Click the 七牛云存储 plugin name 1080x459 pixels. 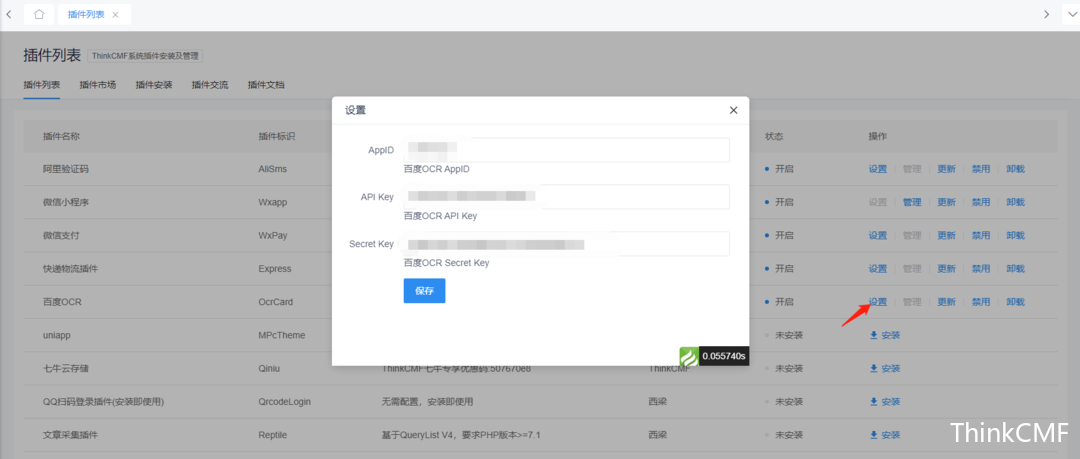click(65, 369)
